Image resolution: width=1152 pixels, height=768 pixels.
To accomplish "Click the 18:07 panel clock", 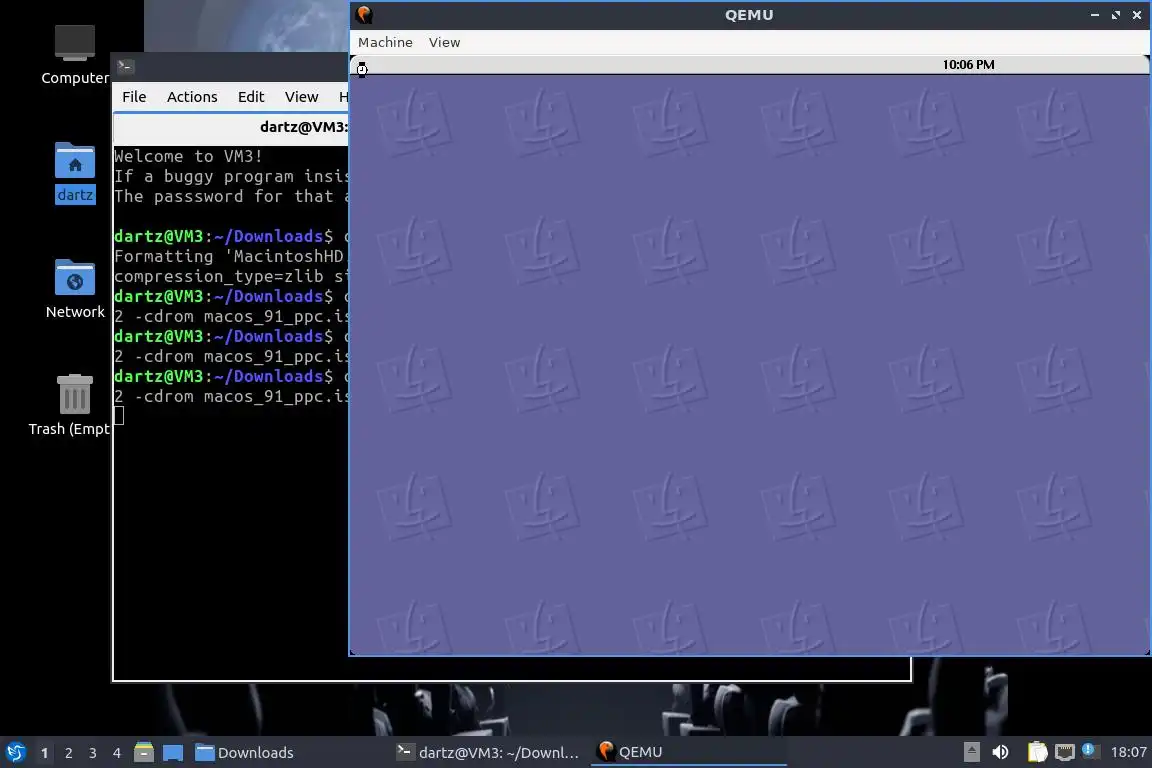I will (1128, 752).
